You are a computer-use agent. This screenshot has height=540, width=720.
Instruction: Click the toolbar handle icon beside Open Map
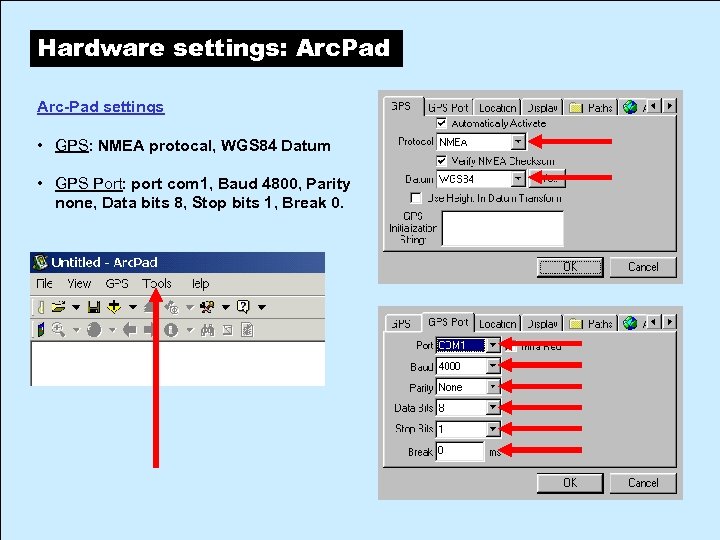pyautogui.click(x=40, y=307)
